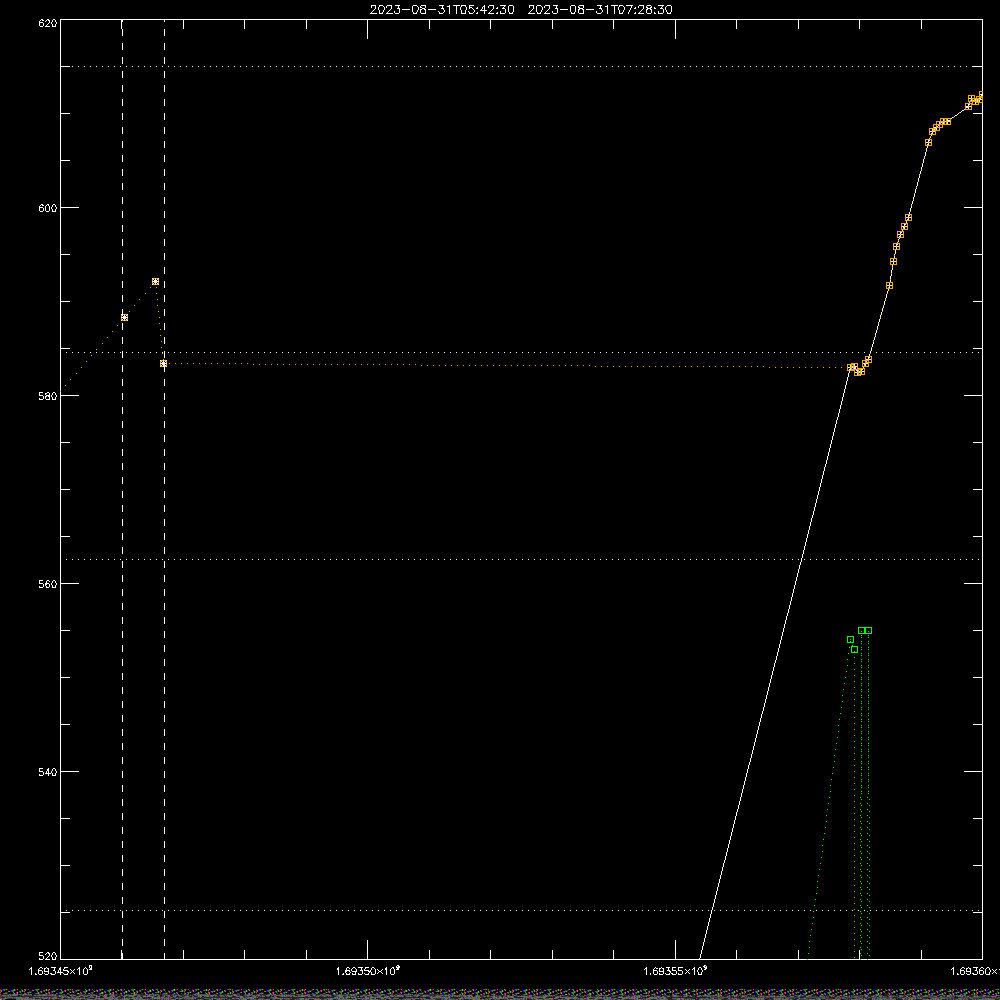
Task: Click the 1.69355×10⁹ x-axis label
Action: [x=675, y=971]
